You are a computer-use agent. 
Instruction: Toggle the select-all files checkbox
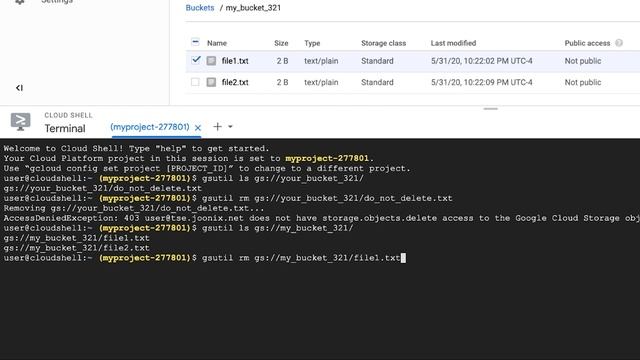point(195,42)
